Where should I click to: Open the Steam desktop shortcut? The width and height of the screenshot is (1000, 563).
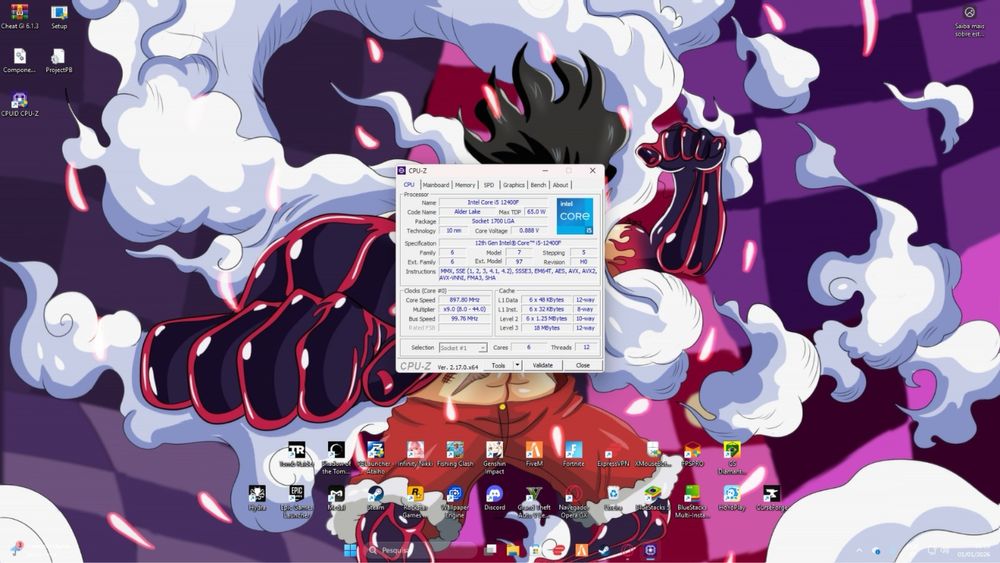(376, 498)
